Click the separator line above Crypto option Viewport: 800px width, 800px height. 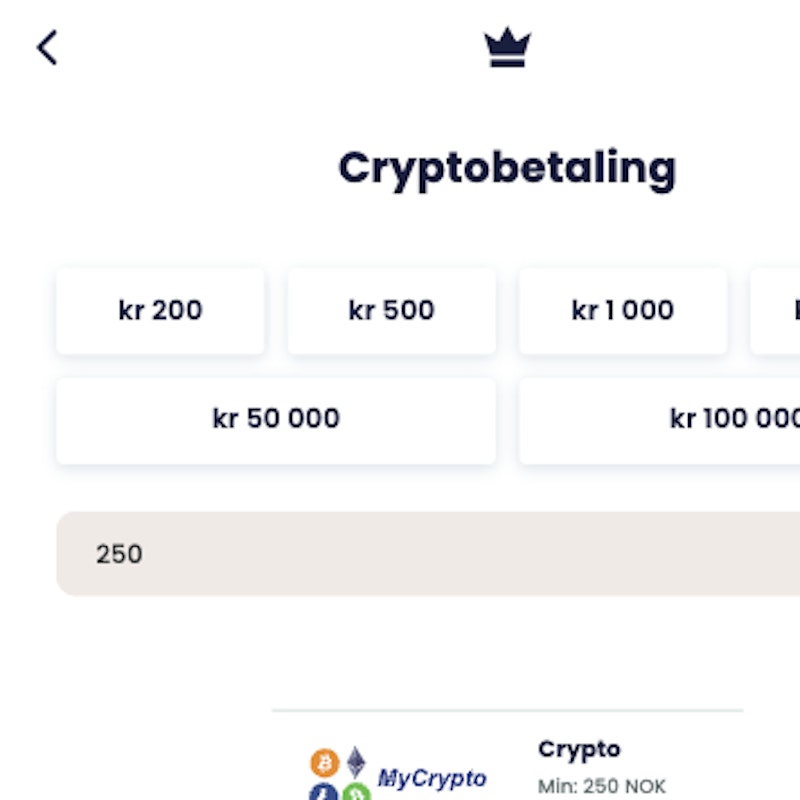click(x=507, y=711)
